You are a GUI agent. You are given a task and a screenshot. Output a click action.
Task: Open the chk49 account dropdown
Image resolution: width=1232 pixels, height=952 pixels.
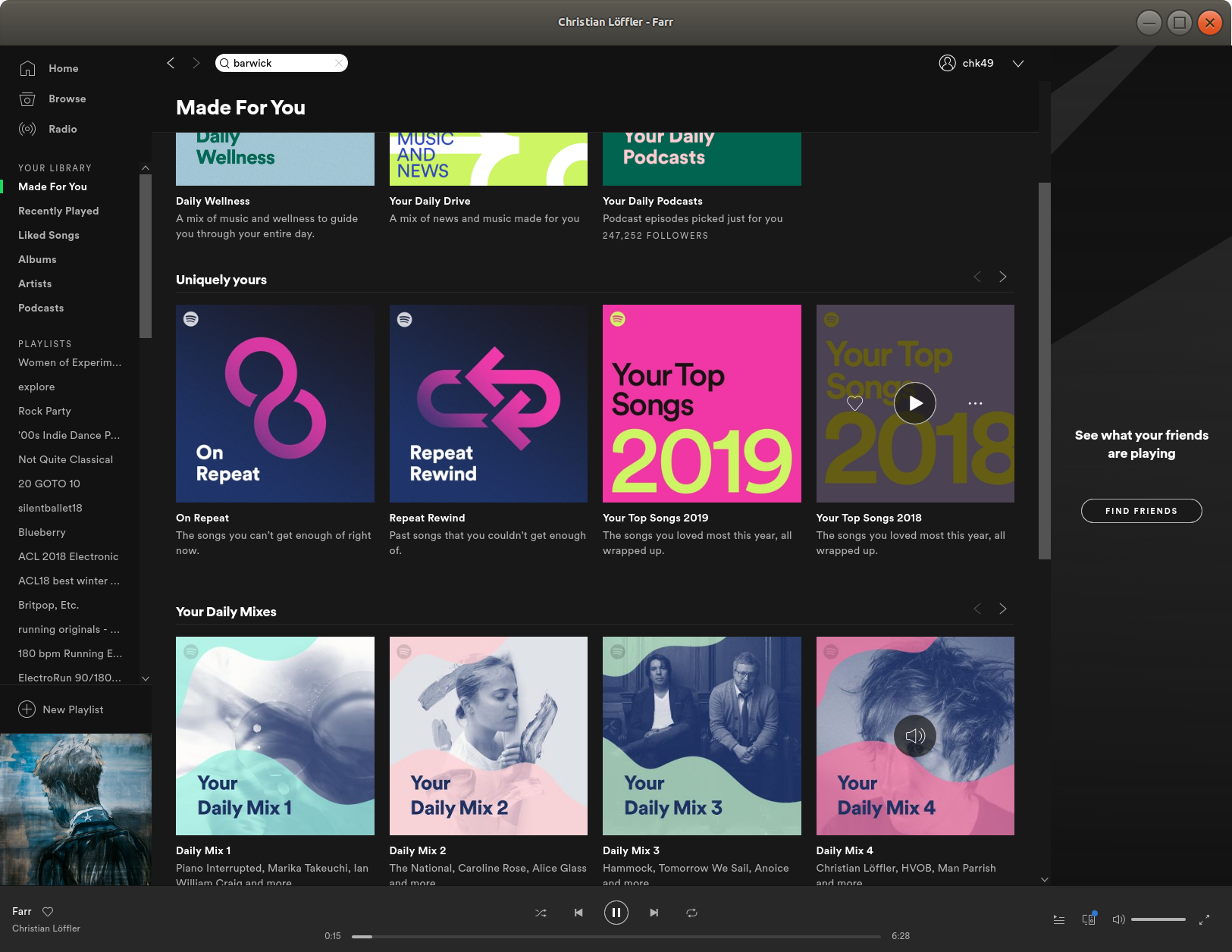pyautogui.click(x=1018, y=64)
